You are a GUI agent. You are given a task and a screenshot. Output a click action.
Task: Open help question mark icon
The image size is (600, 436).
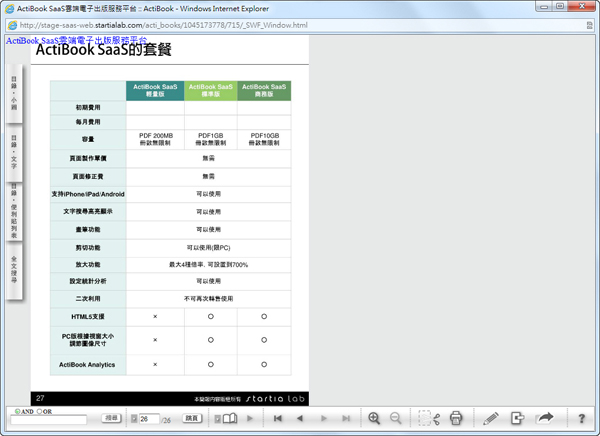582,418
